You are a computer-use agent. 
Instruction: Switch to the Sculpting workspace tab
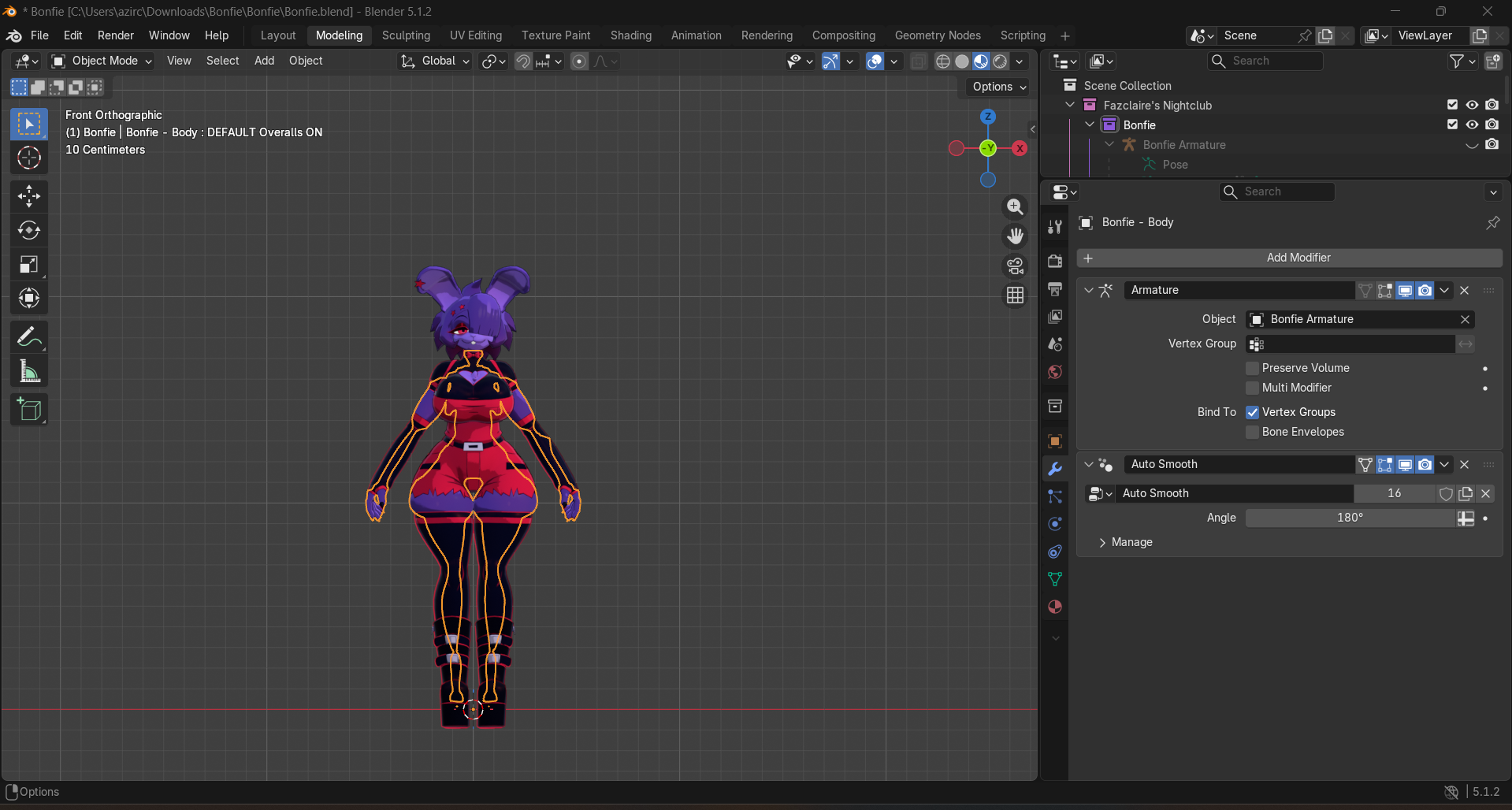click(406, 35)
